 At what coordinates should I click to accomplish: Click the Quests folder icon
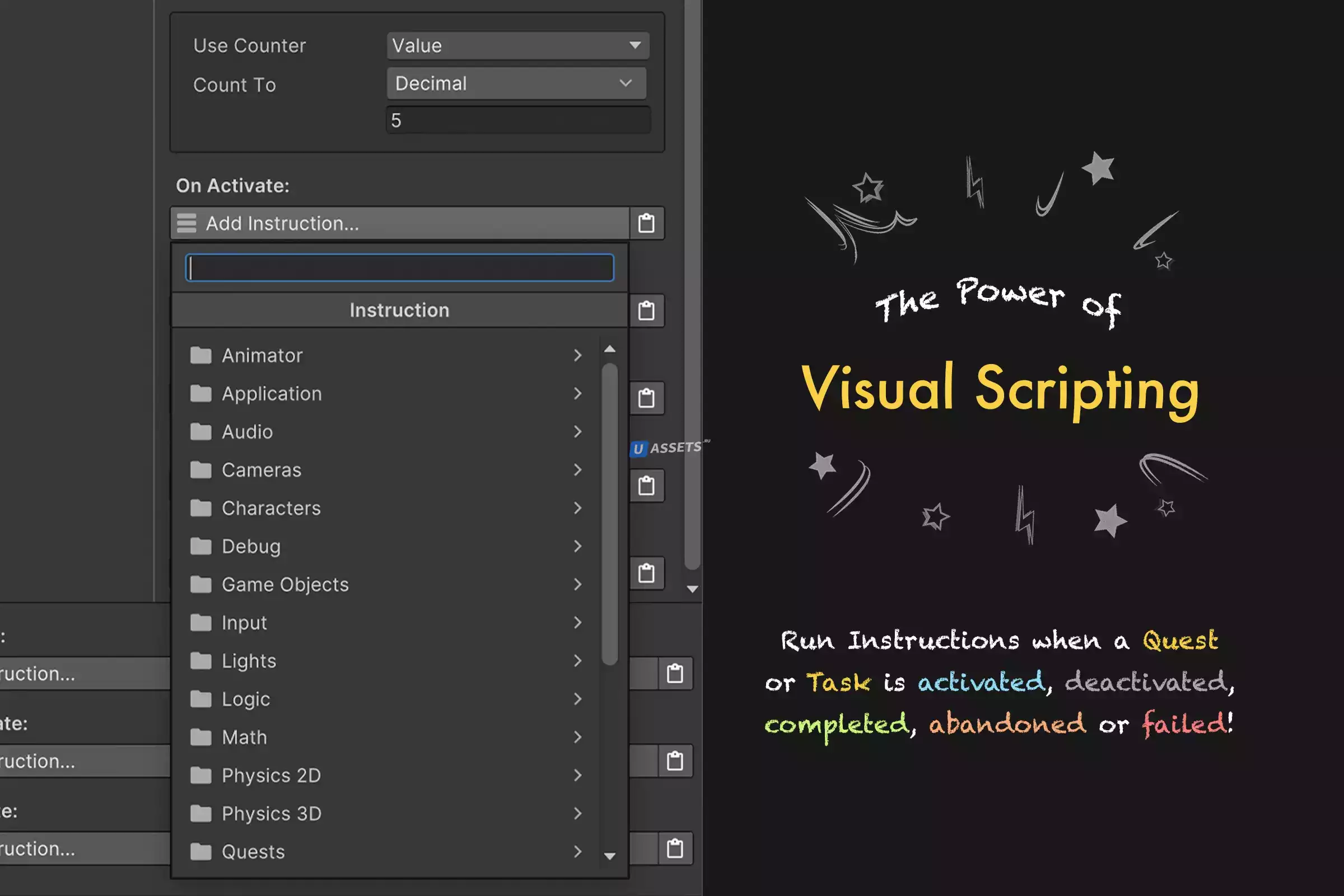click(x=200, y=851)
